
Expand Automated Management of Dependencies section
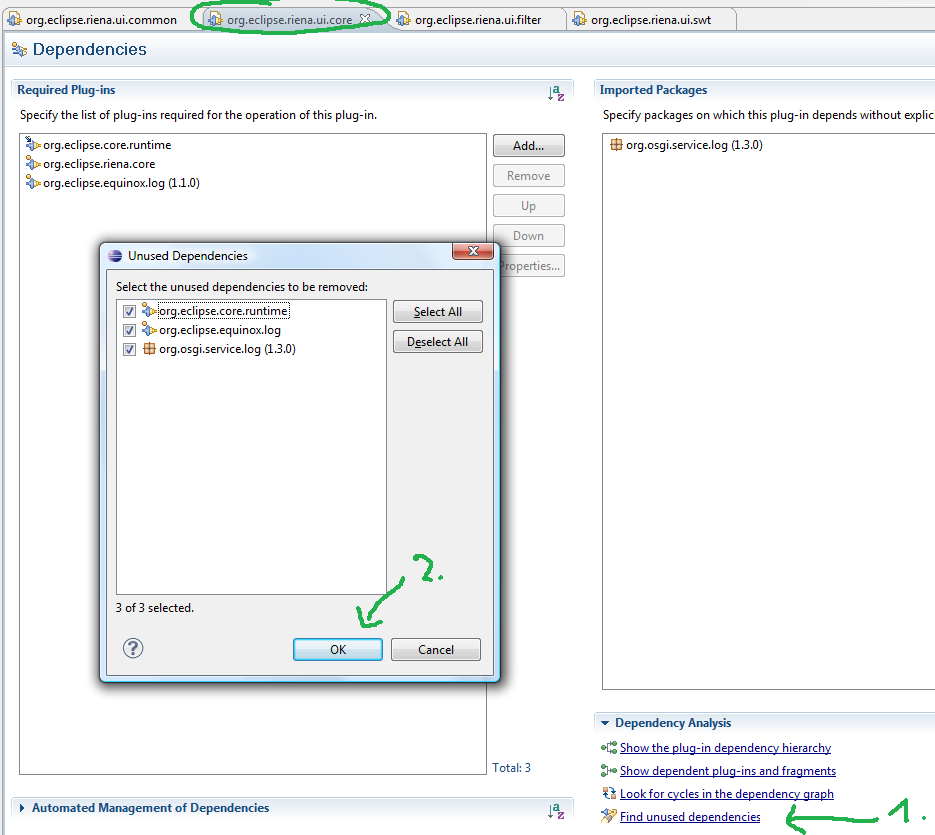[x=22, y=808]
